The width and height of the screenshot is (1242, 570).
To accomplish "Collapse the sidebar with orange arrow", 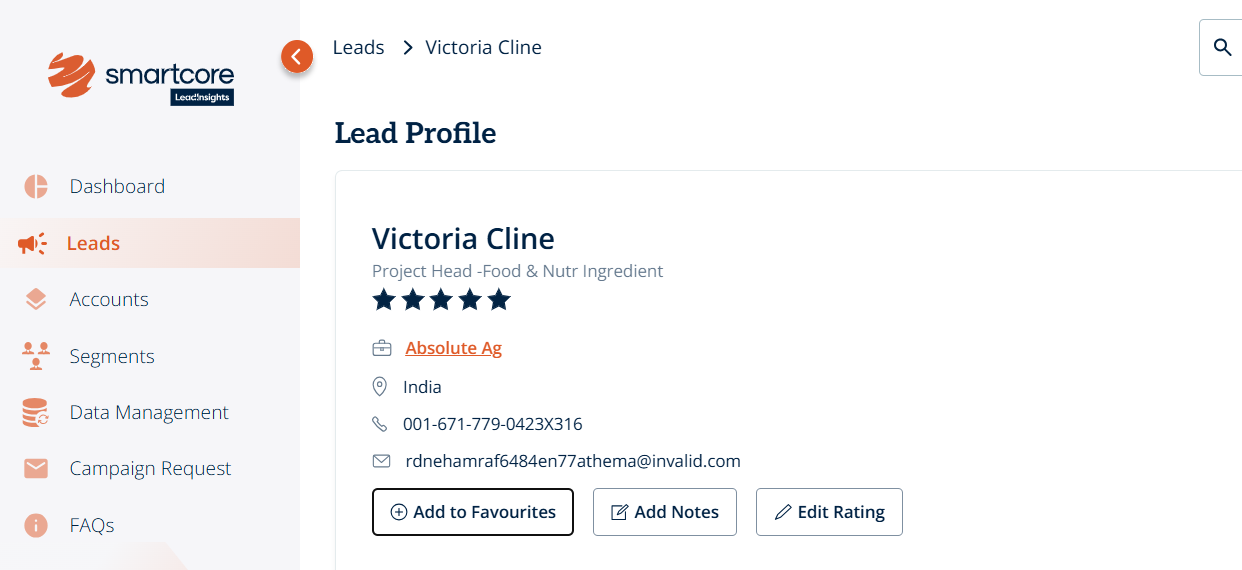I will click(296, 57).
